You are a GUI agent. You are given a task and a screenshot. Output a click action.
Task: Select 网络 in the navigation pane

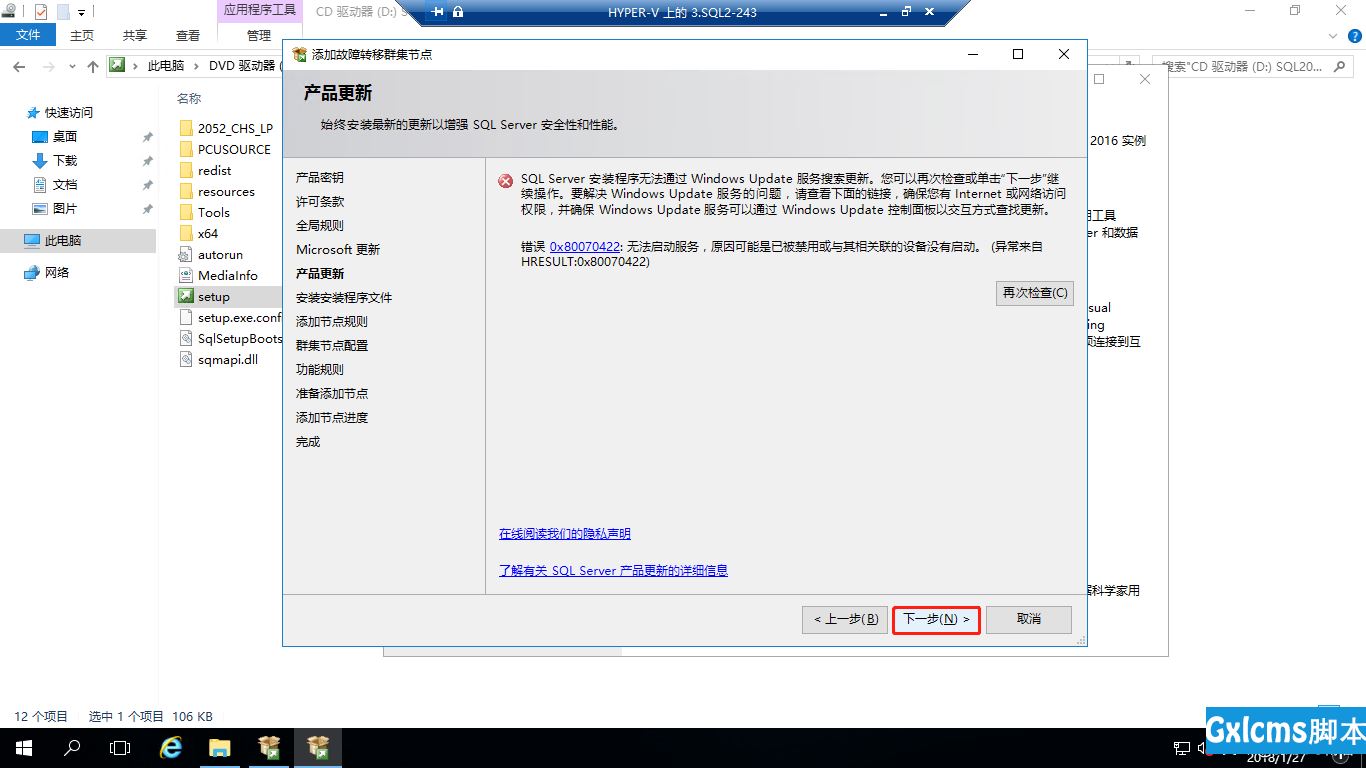[57, 273]
